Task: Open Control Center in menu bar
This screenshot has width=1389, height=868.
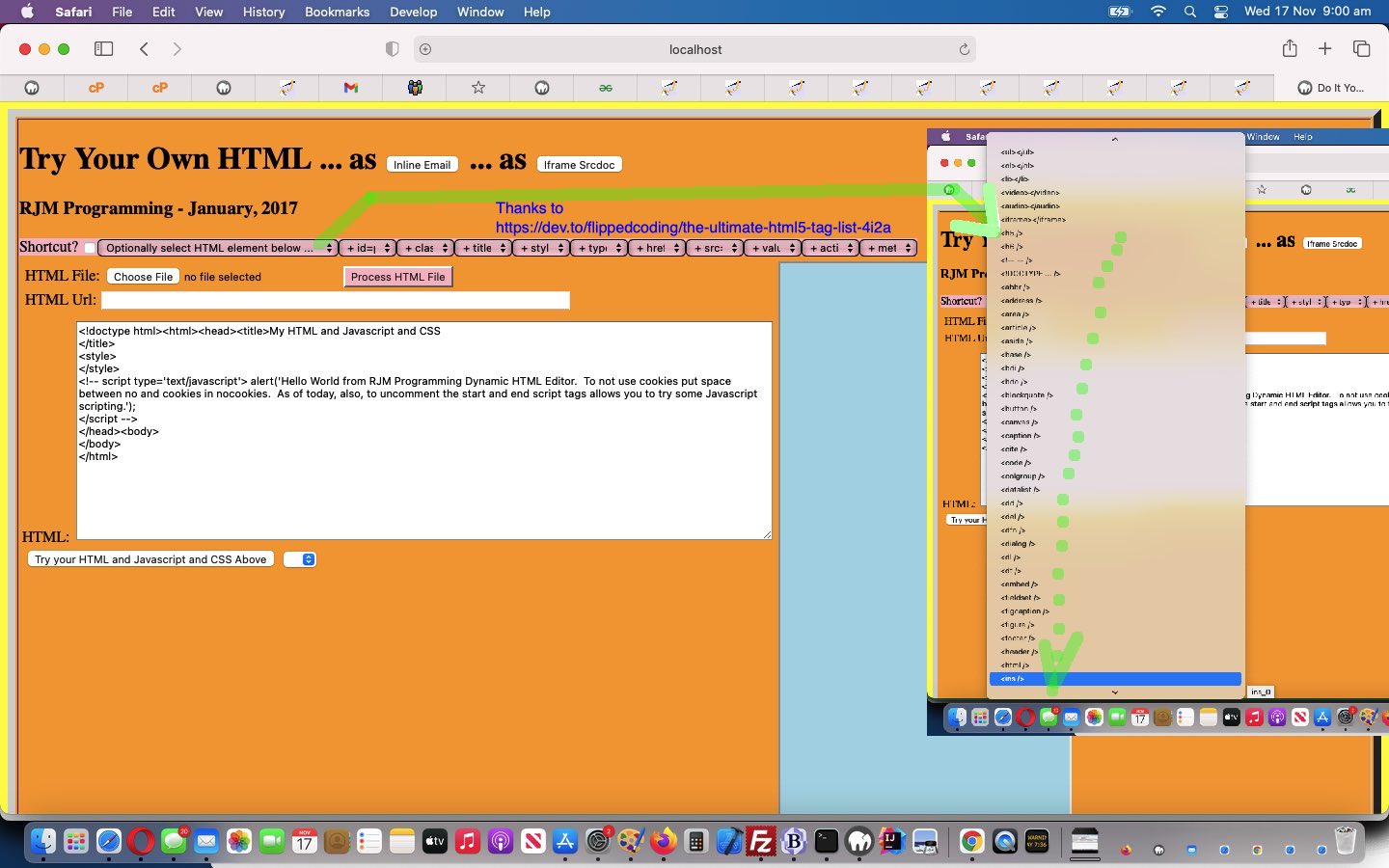Action: pyautogui.click(x=1221, y=12)
